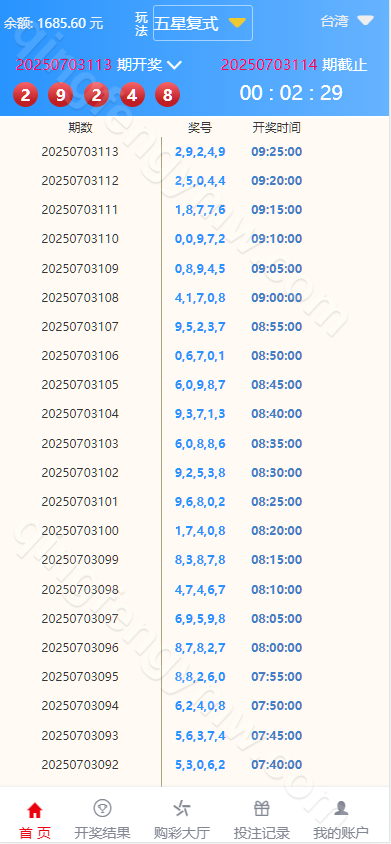The image size is (391, 844).
Task: Click the 余额 1685.60 元 balance text
Action: coord(53,23)
